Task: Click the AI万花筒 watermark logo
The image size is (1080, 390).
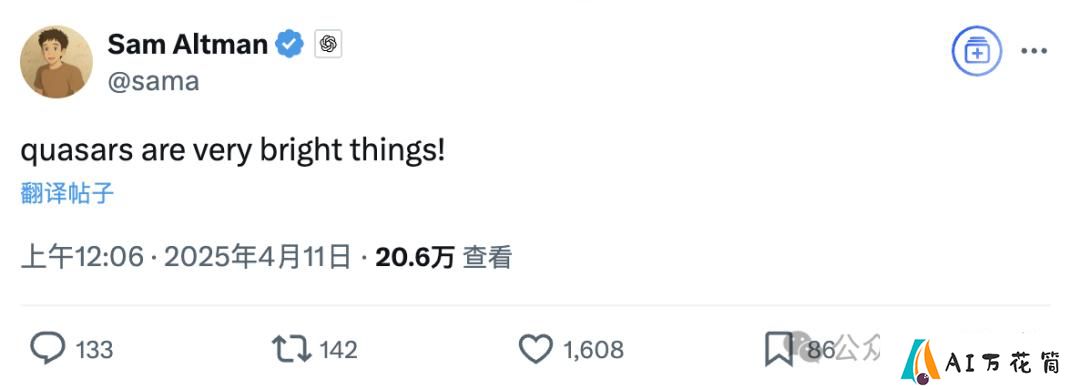Action: coord(980,362)
